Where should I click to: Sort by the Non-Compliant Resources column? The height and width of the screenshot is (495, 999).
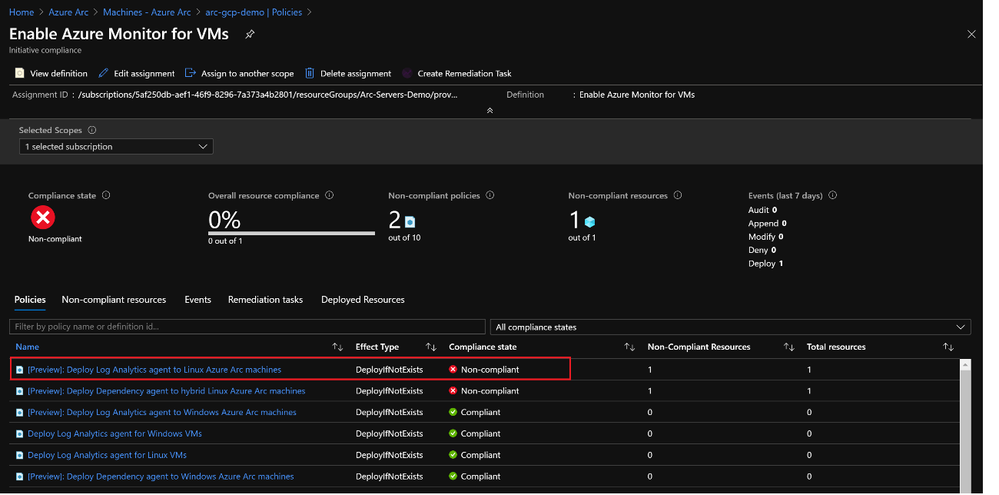click(789, 347)
